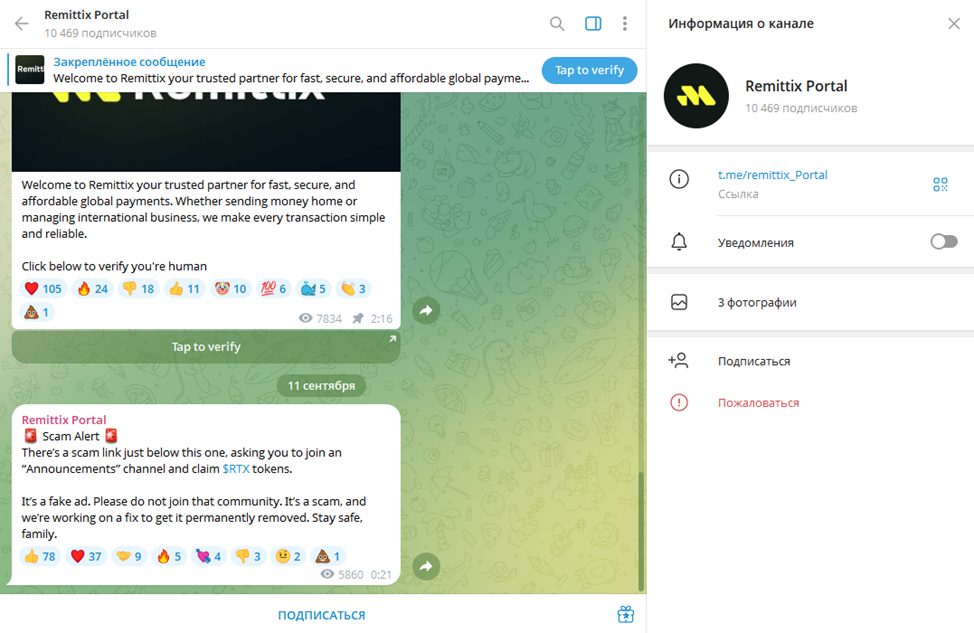Click ПОДПИСАТЬСЯ at the chat bottom
Viewport: 974px width, 633px height.
tap(321, 615)
